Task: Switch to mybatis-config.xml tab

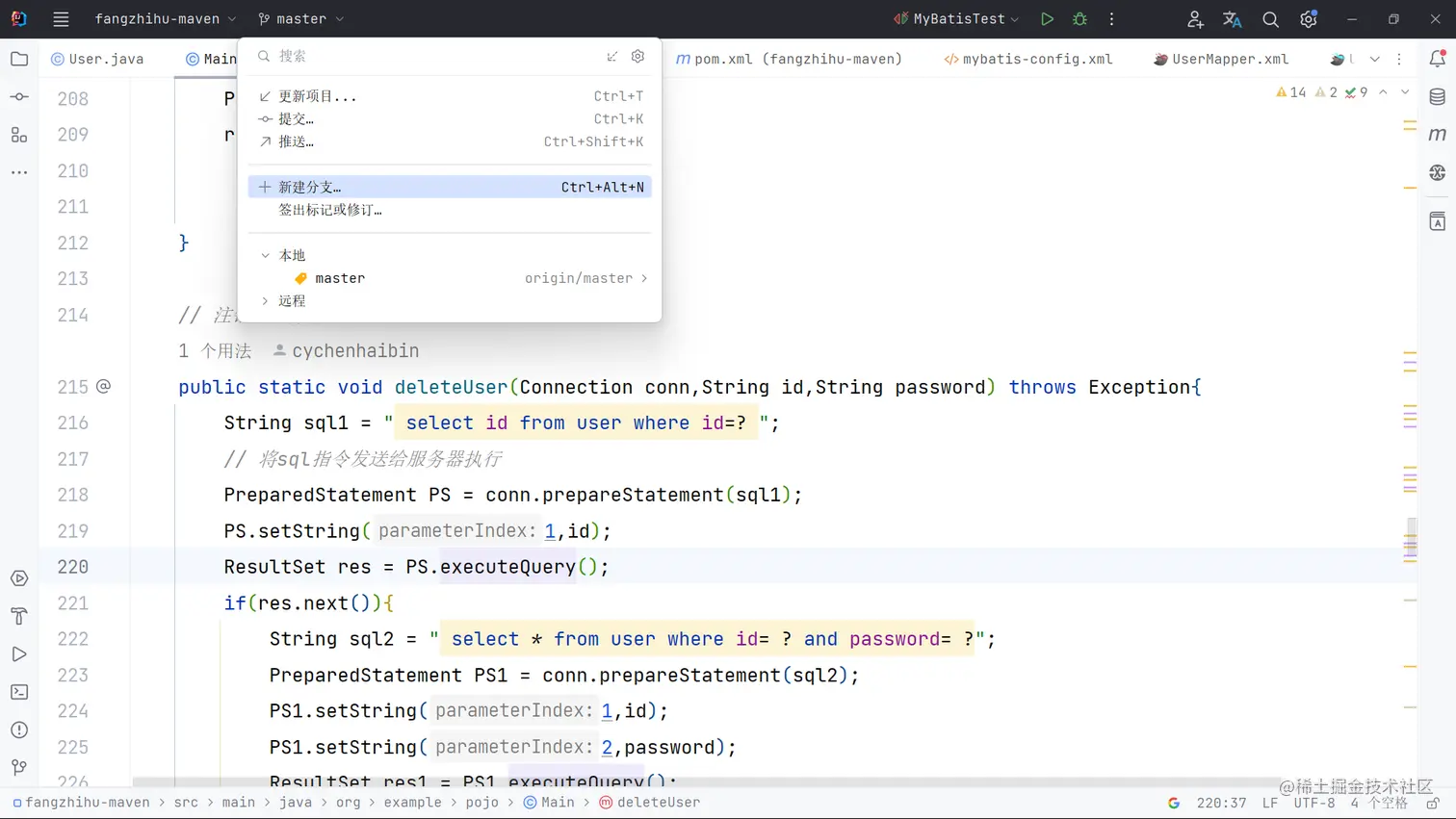Action: click(1027, 59)
